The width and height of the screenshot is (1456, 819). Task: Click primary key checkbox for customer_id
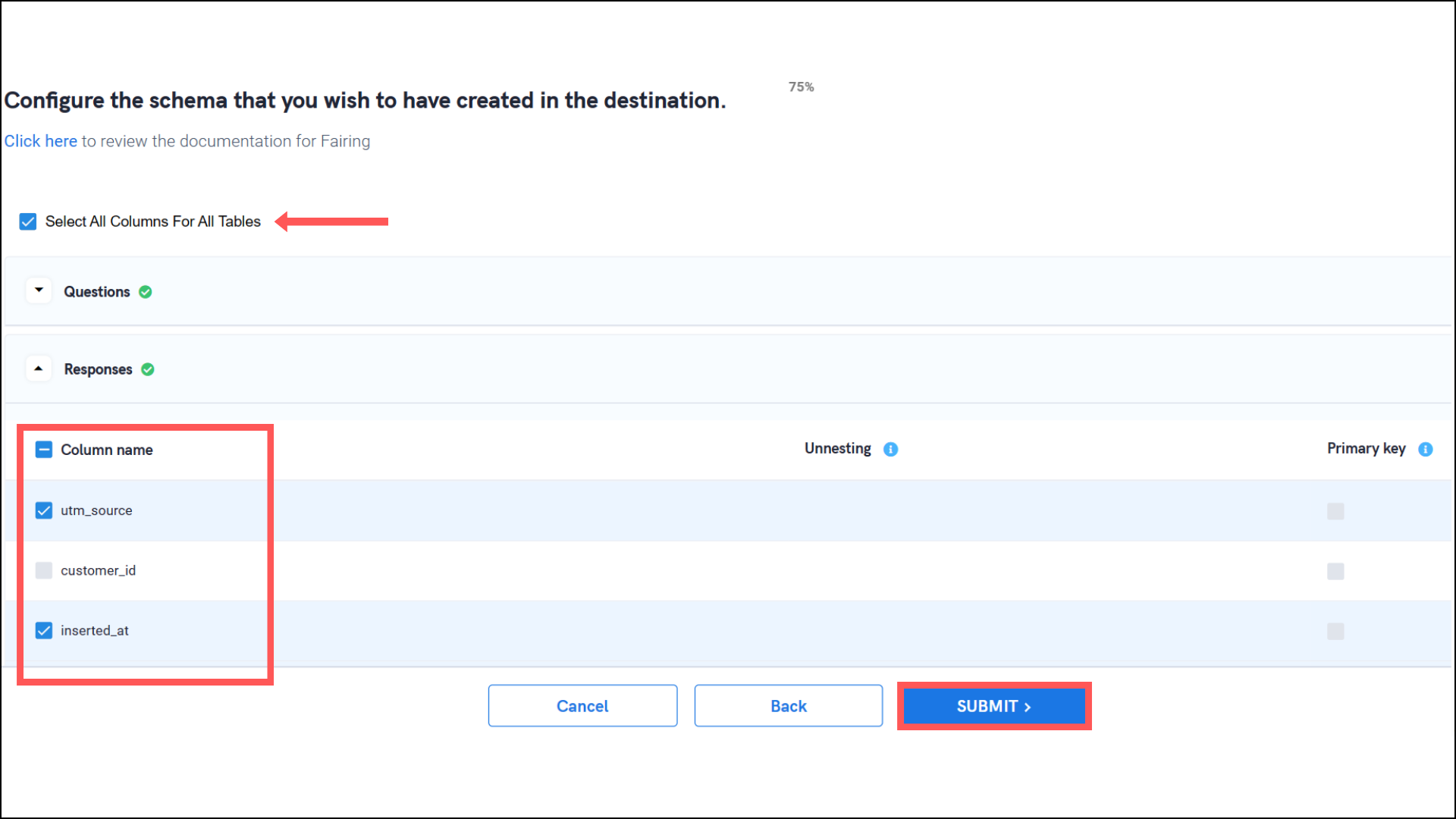(x=1335, y=571)
